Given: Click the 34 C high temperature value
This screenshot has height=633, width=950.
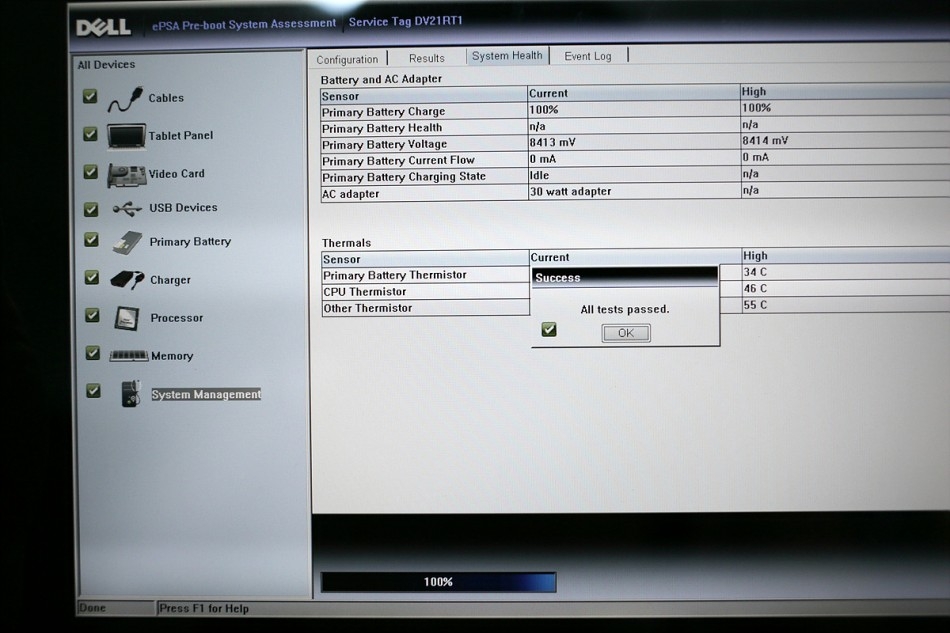Looking at the screenshot, I should [755, 272].
